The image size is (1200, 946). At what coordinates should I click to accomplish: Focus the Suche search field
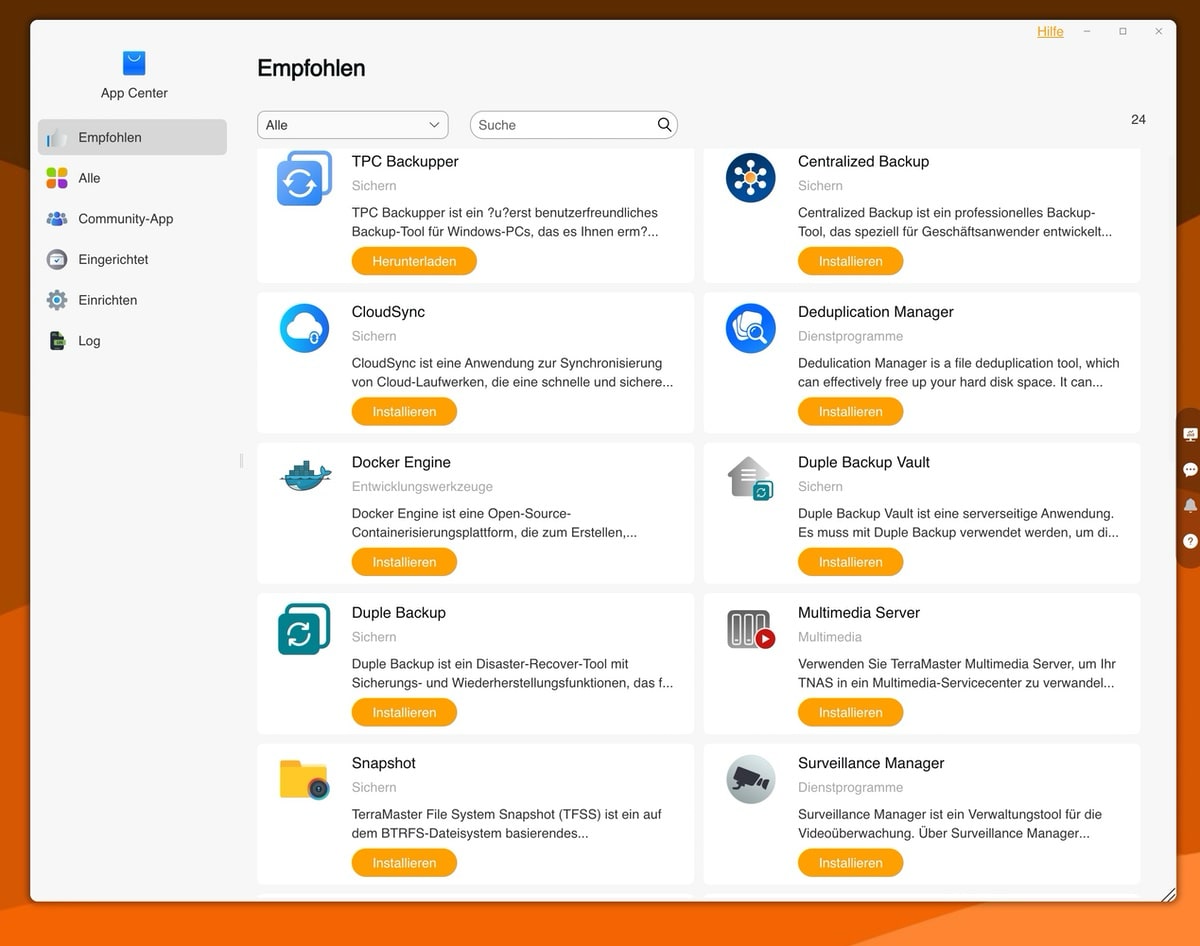(560, 125)
